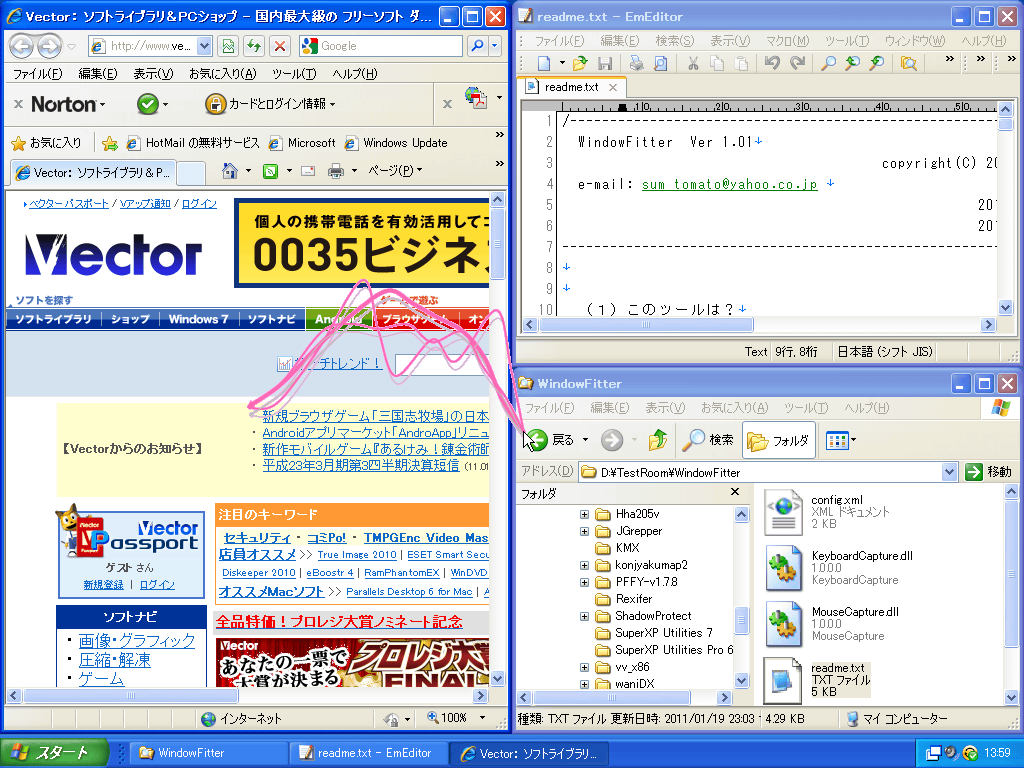Image resolution: width=1024 pixels, height=768 pixels.
Task: Click the IE Back arrow button
Action: point(22,46)
